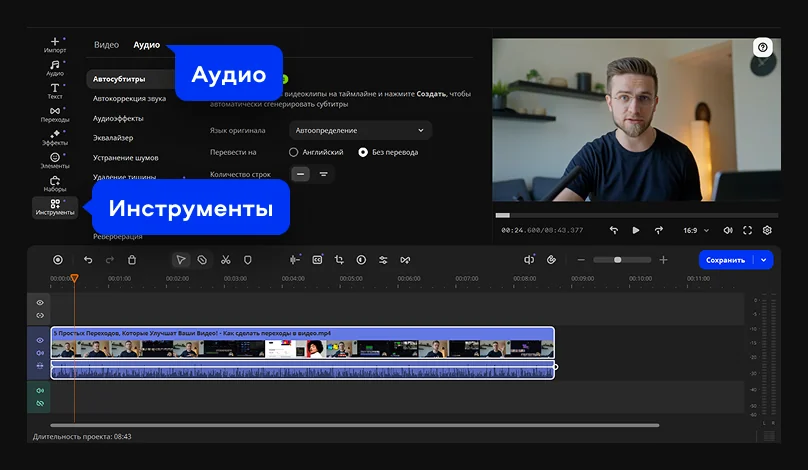
Task: Select the Английский radio option
Action: [x=294, y=152]
